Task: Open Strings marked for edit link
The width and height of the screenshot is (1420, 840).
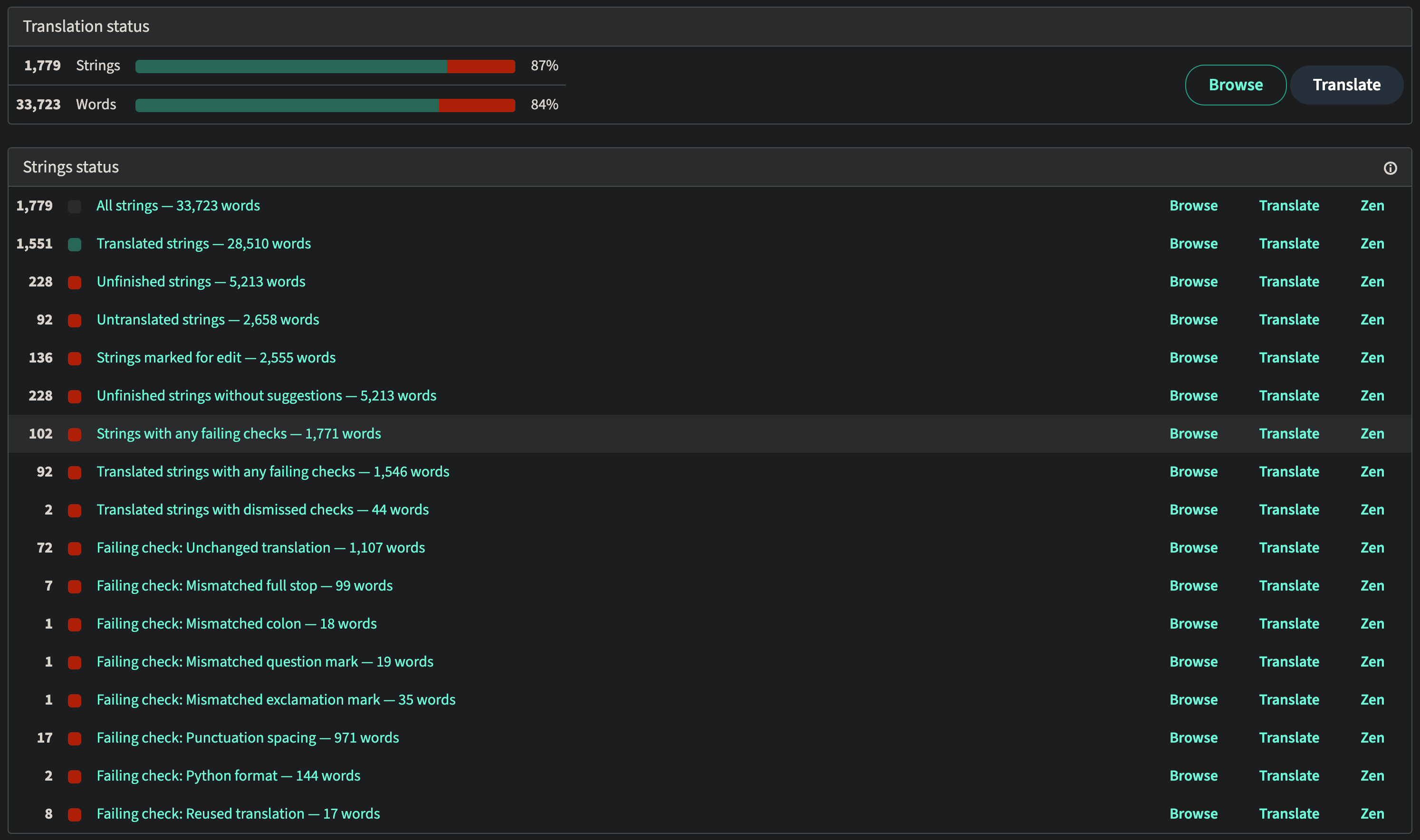Action: pyautogui.click(x=216, y=357)
